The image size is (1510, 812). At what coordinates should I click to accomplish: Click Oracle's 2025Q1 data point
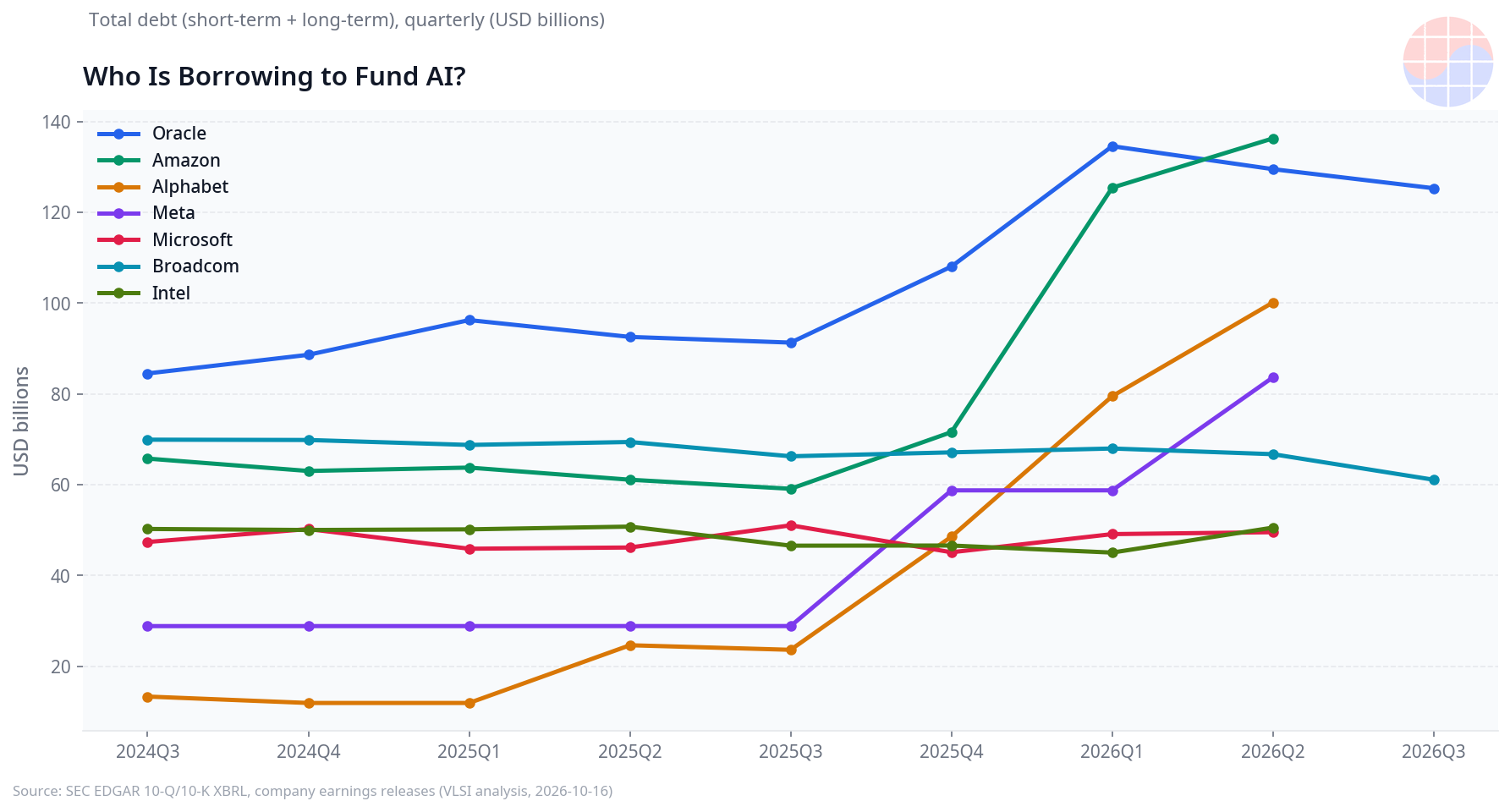[x=469, y=320]
